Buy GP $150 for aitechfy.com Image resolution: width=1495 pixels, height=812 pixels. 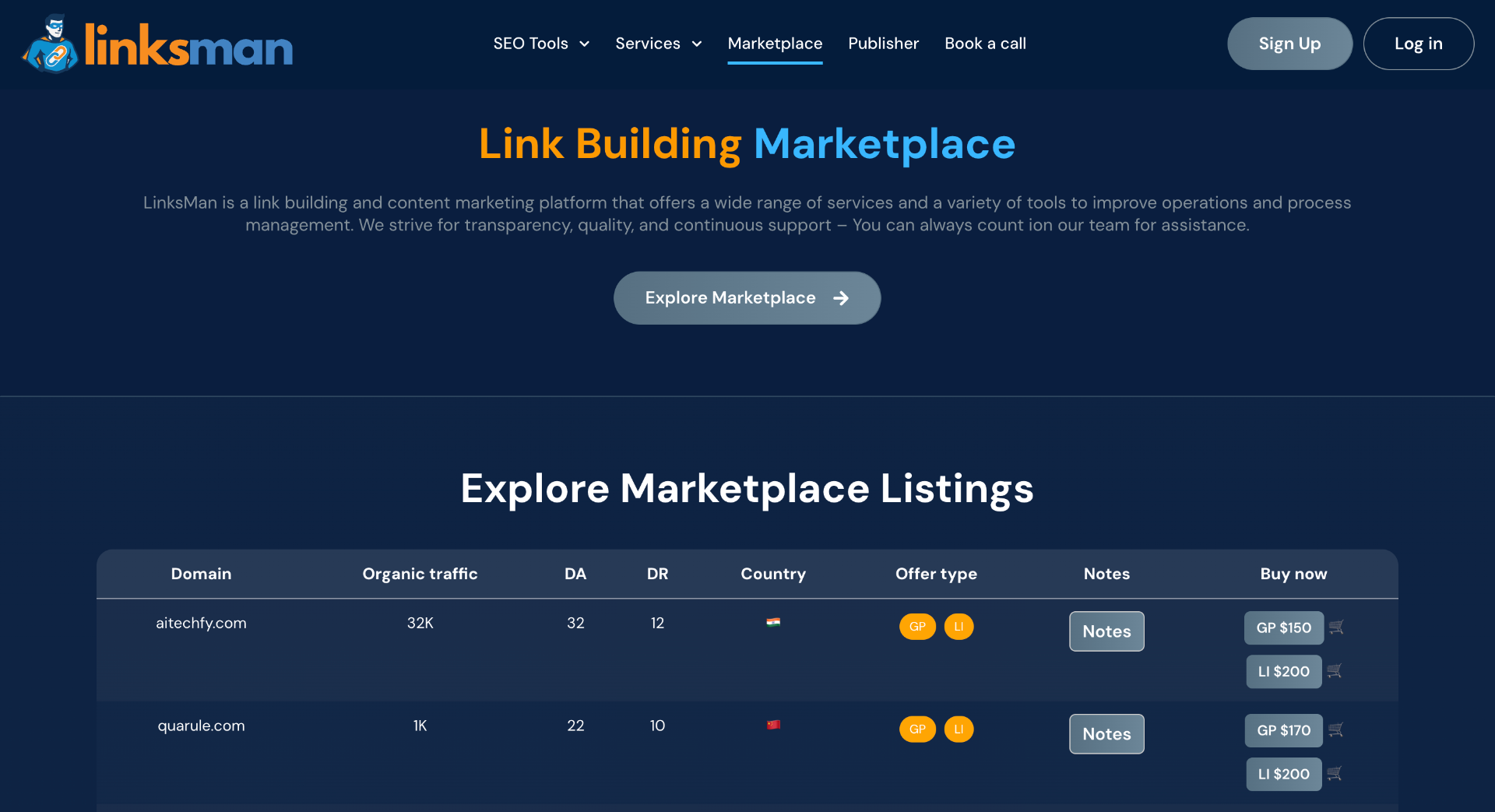click(x=1283, y=627)
